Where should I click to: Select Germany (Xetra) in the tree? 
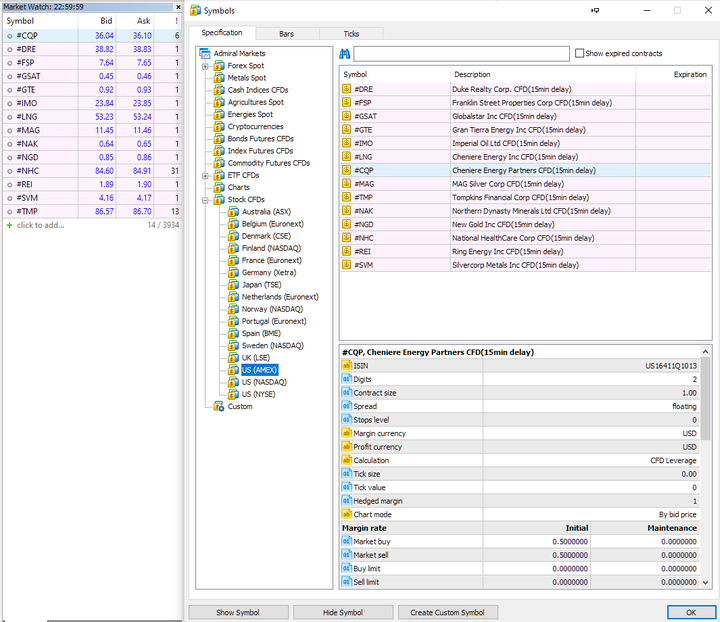(269, 272)
